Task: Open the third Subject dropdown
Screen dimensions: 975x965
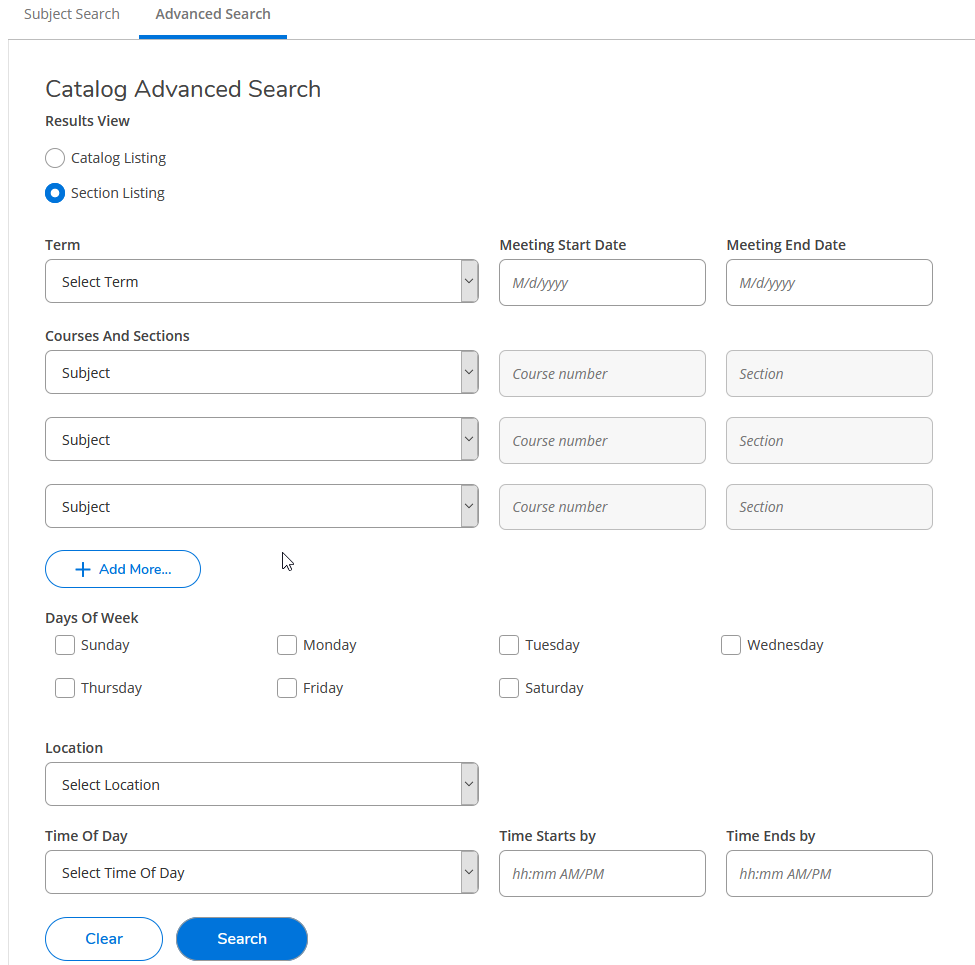Action: tap(262, 507)
